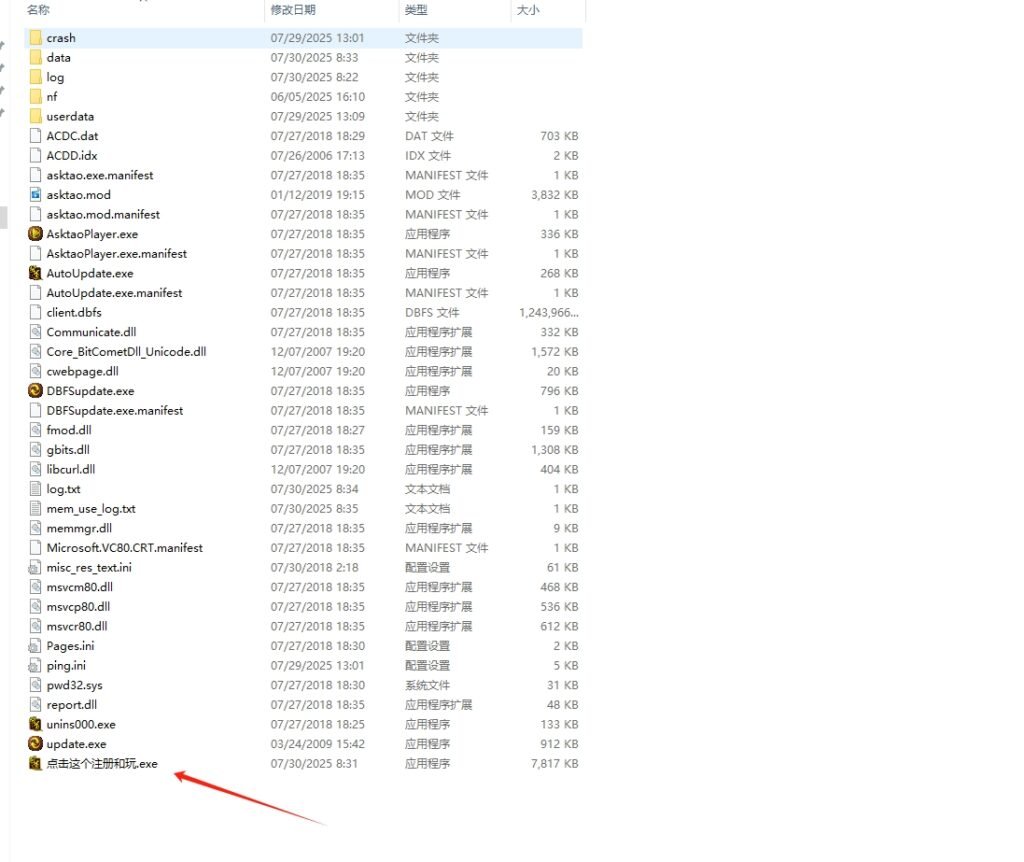1024x862 pixels.
Task: Click the asktao.mod file icon
Action: [x=36, y=195]
